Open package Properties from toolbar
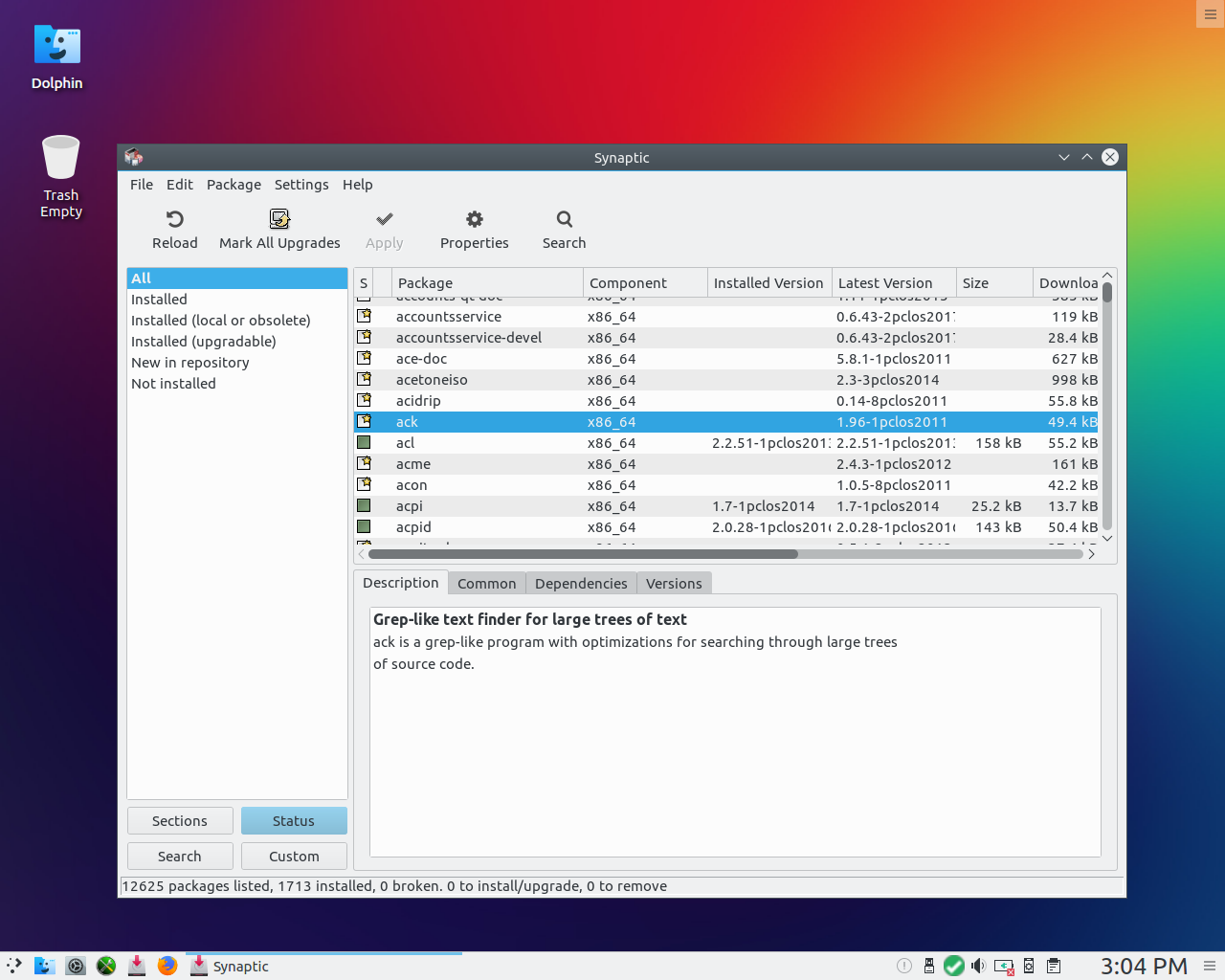The height and width of the screenshot is (980, 1225). (x=474, y=230)
